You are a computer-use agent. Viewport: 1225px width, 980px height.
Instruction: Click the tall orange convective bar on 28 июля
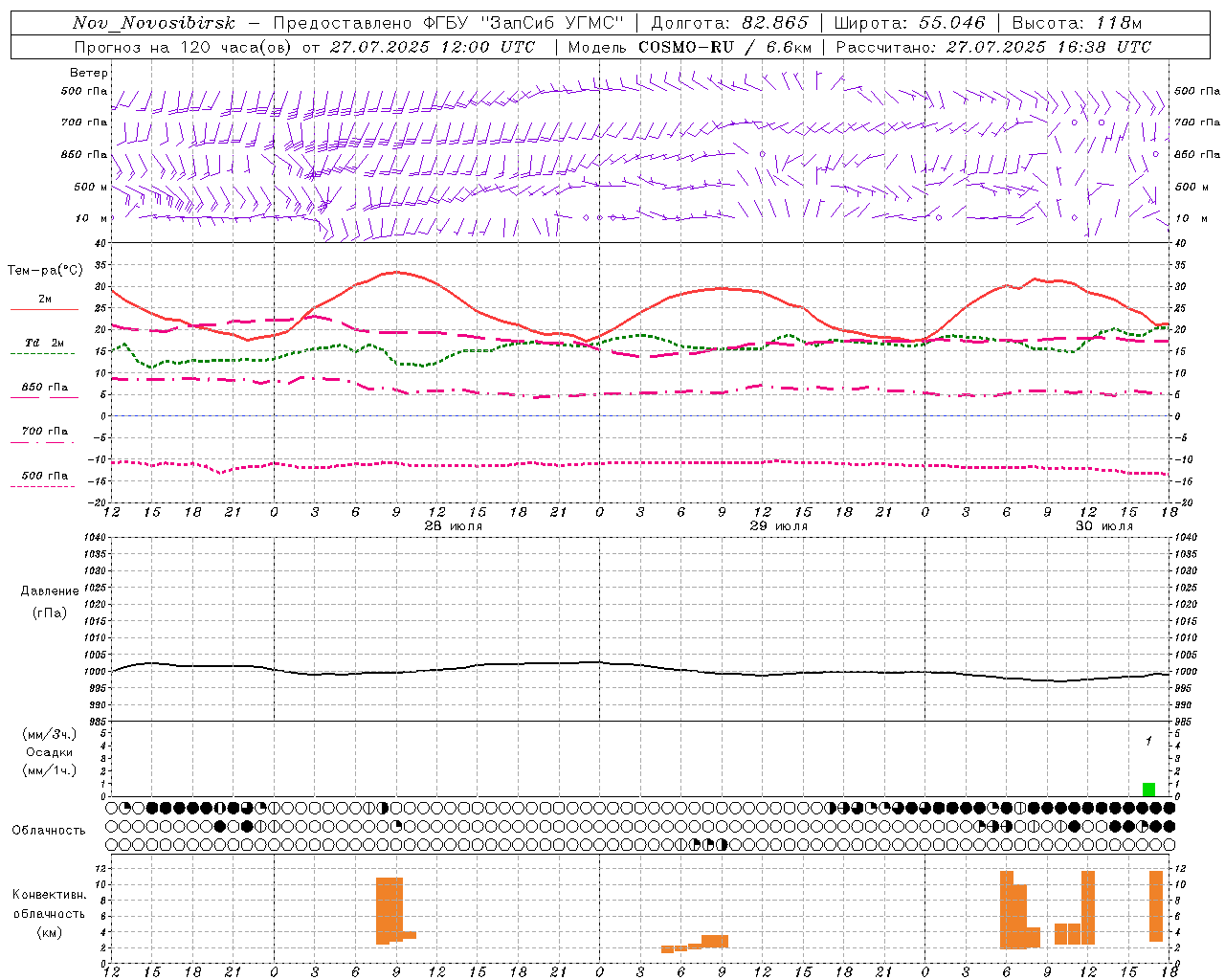coord(390,910)
